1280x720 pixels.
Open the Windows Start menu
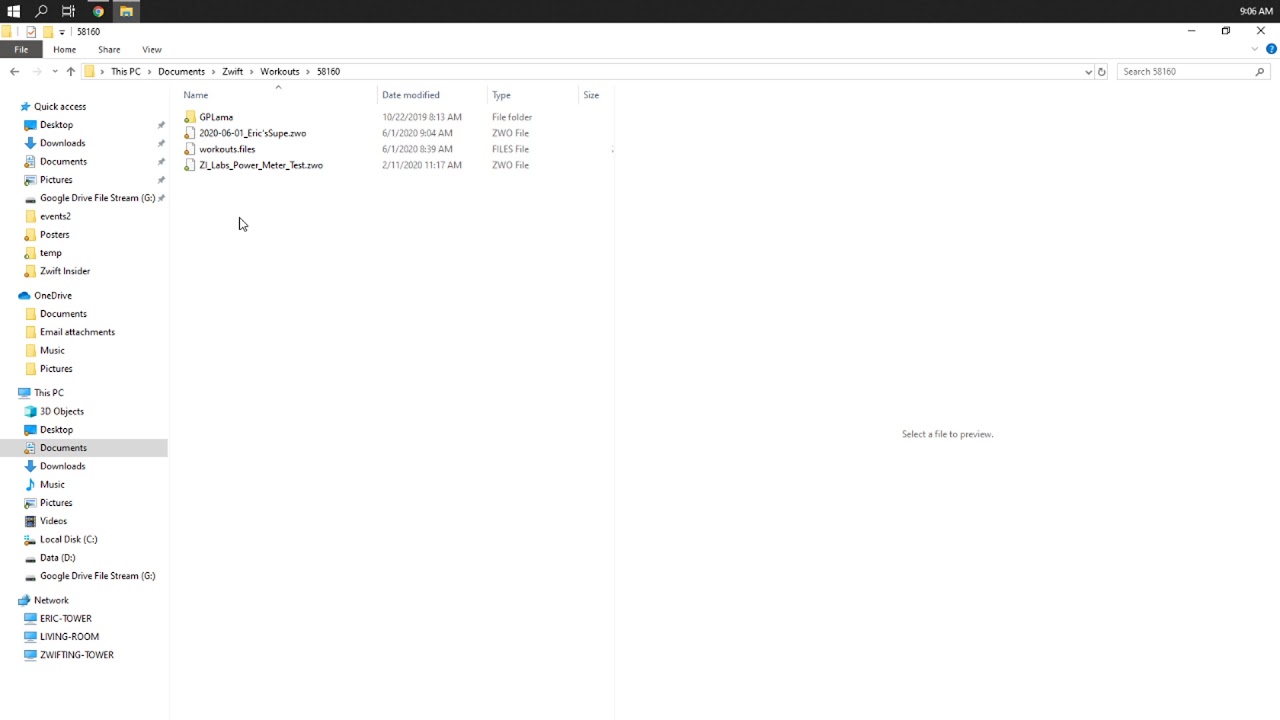click(13, 11)
